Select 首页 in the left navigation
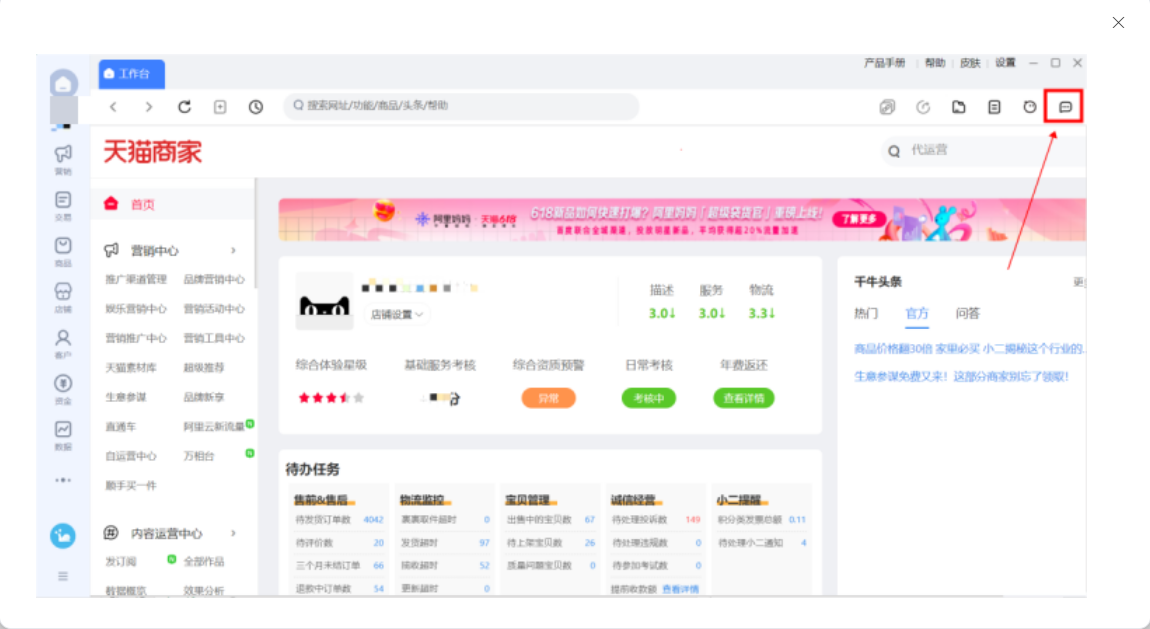Image resolution: width=1150 pixels, height=629 pixels. click(173, 205)
